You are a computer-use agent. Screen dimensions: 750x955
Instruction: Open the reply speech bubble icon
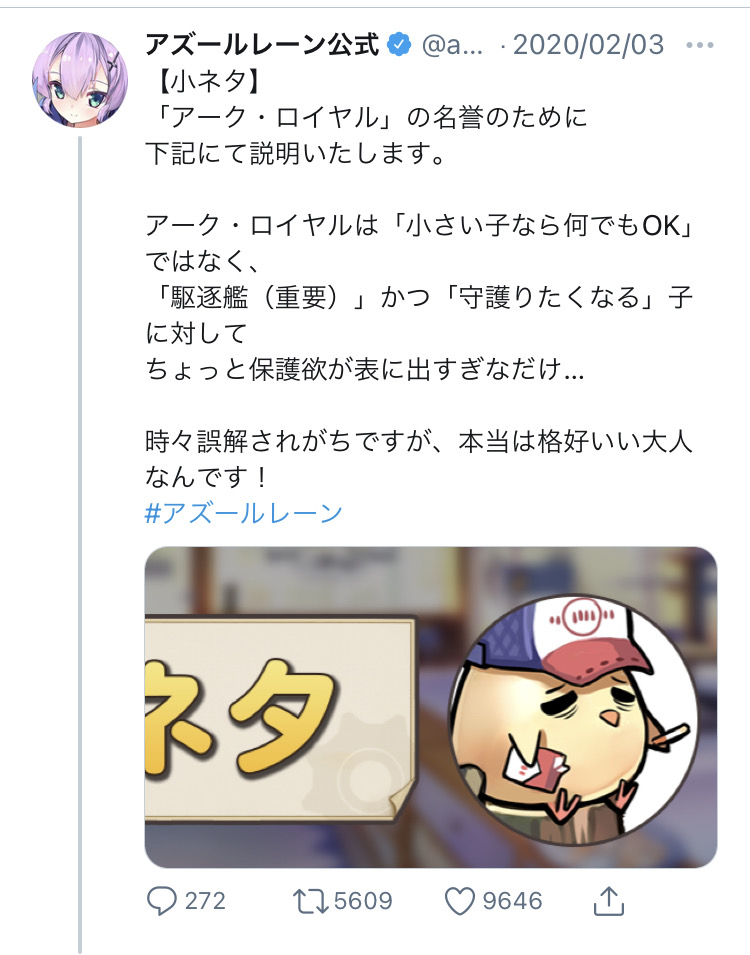coord(161,901)
